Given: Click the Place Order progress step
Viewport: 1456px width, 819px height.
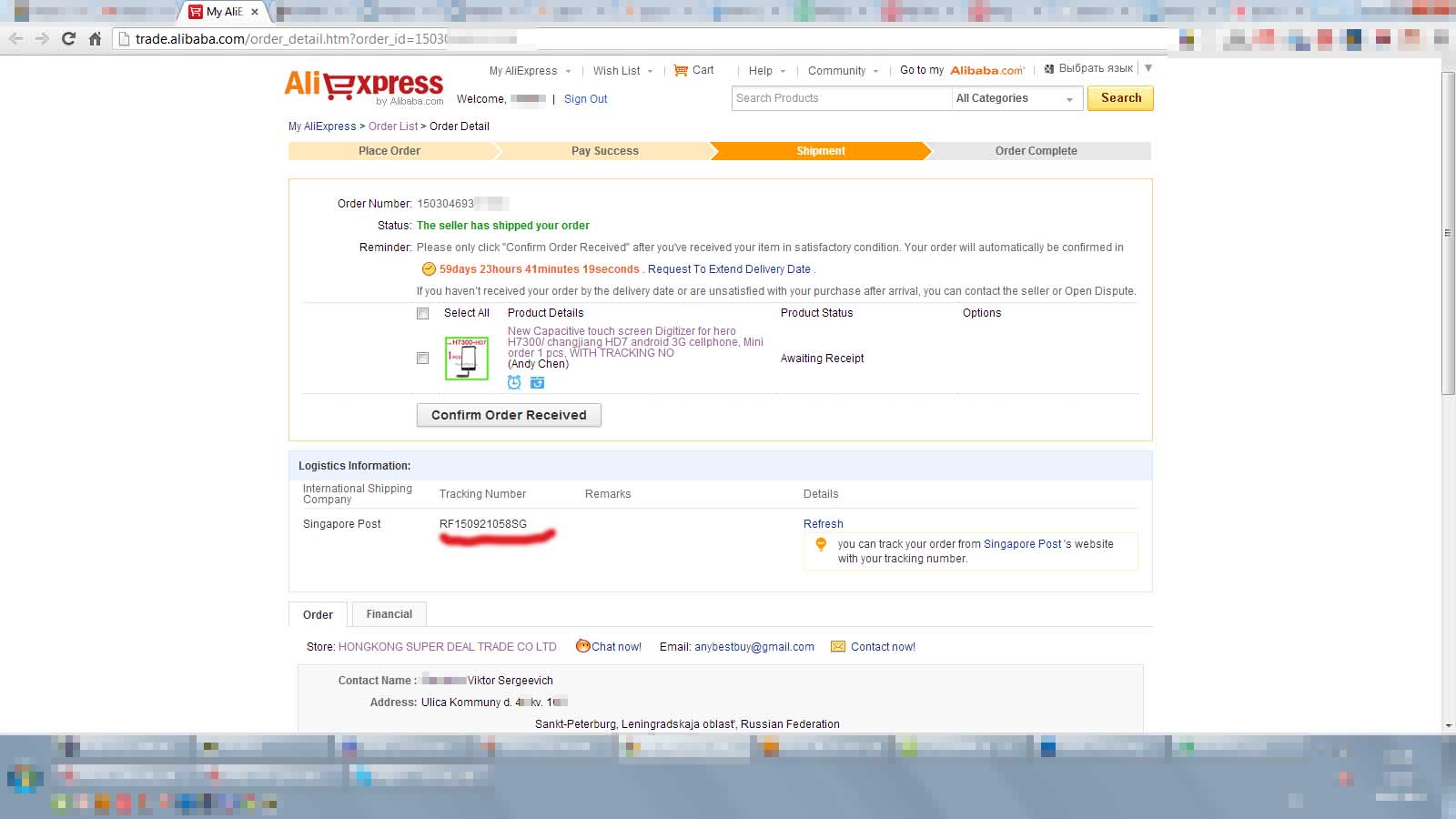Looking at the screenshot, I should pyautogui.click(x=389, y=151).
